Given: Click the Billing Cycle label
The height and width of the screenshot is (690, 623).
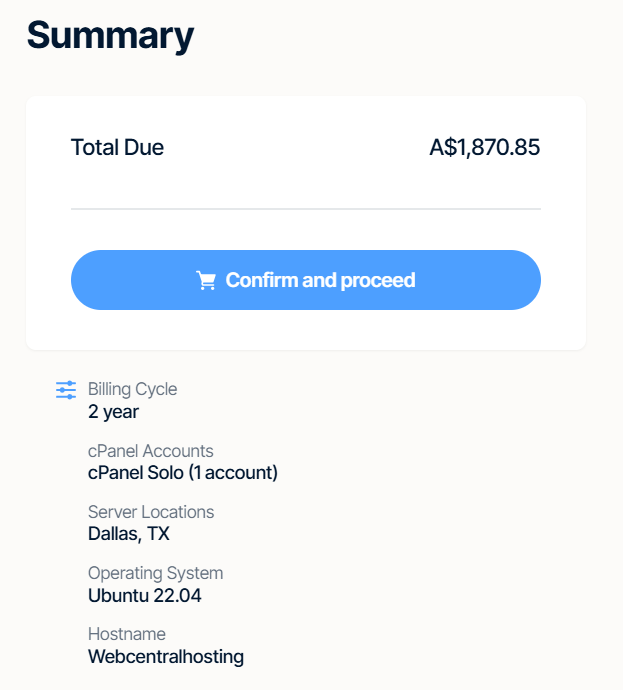Looking at the screenshot, I should pos(132,389).
